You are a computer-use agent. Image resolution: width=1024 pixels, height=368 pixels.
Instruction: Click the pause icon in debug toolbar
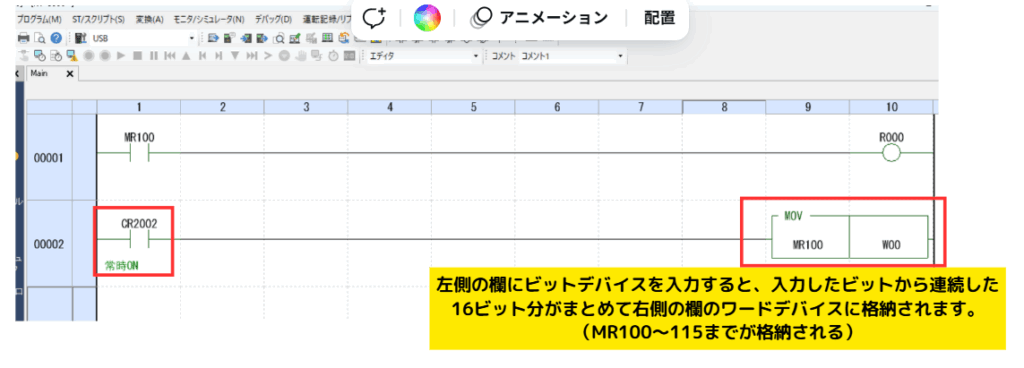click(x=153, y=56)
